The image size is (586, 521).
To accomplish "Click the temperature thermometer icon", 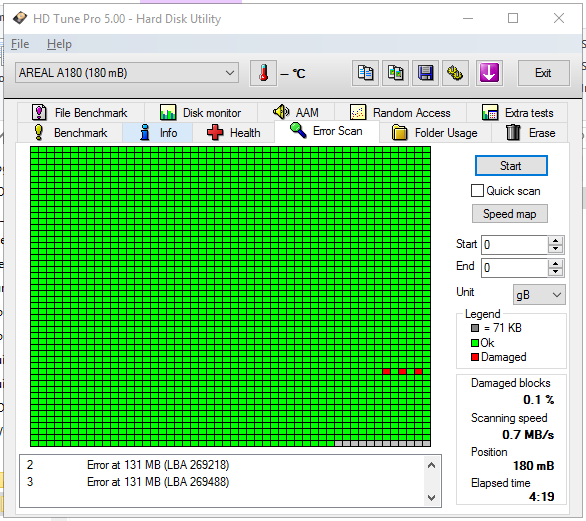I will tap(263, 73).
